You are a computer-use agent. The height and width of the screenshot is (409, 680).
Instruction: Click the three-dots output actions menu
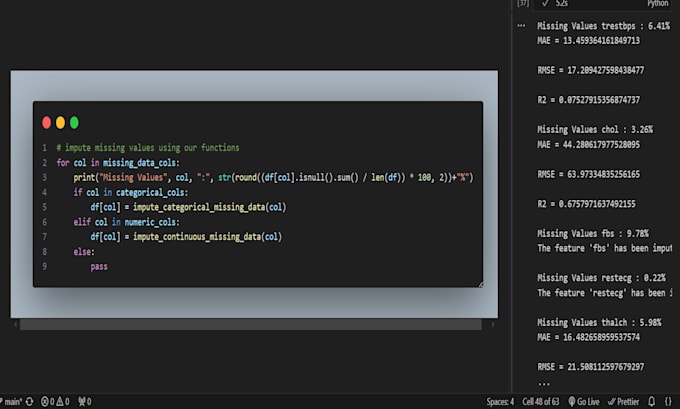(521, 26)
